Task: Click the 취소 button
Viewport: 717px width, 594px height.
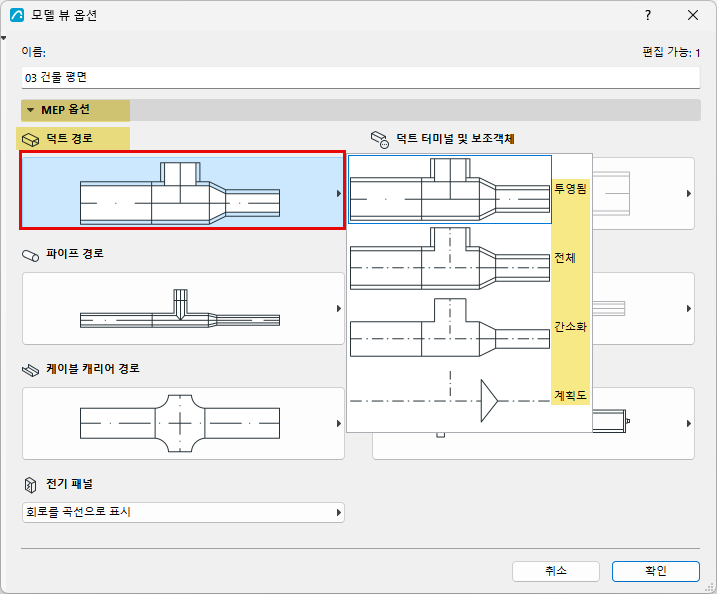Action: tap(556, 571)
